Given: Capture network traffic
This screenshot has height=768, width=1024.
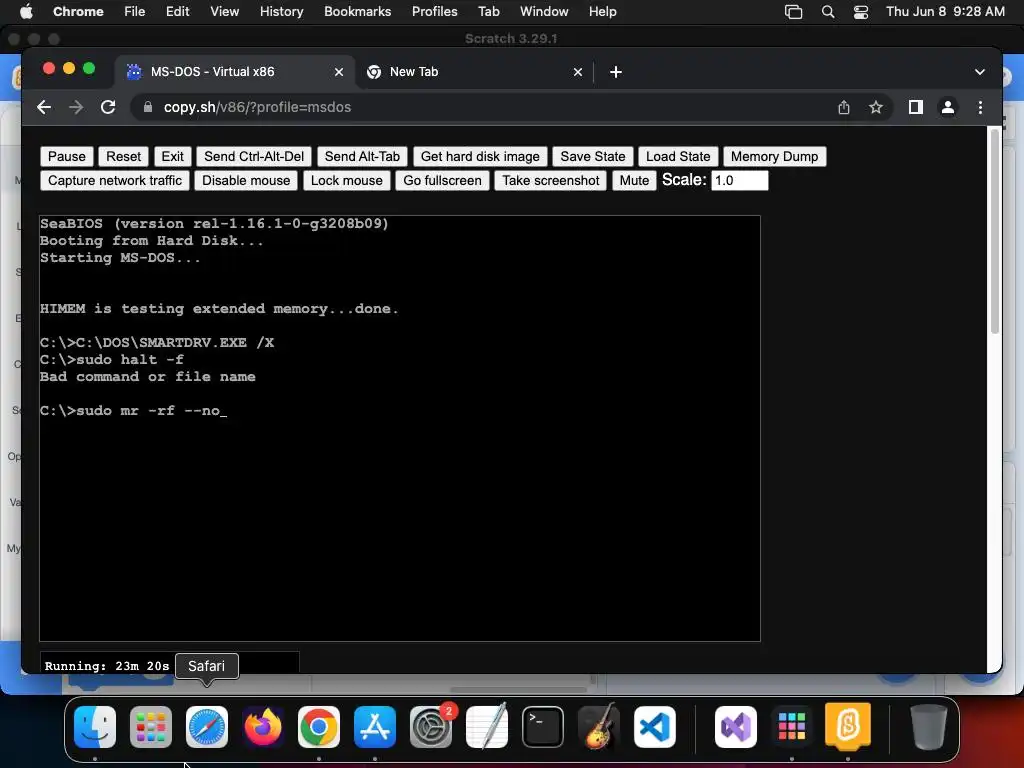Looking at the screenshot, I should point(115,180).
